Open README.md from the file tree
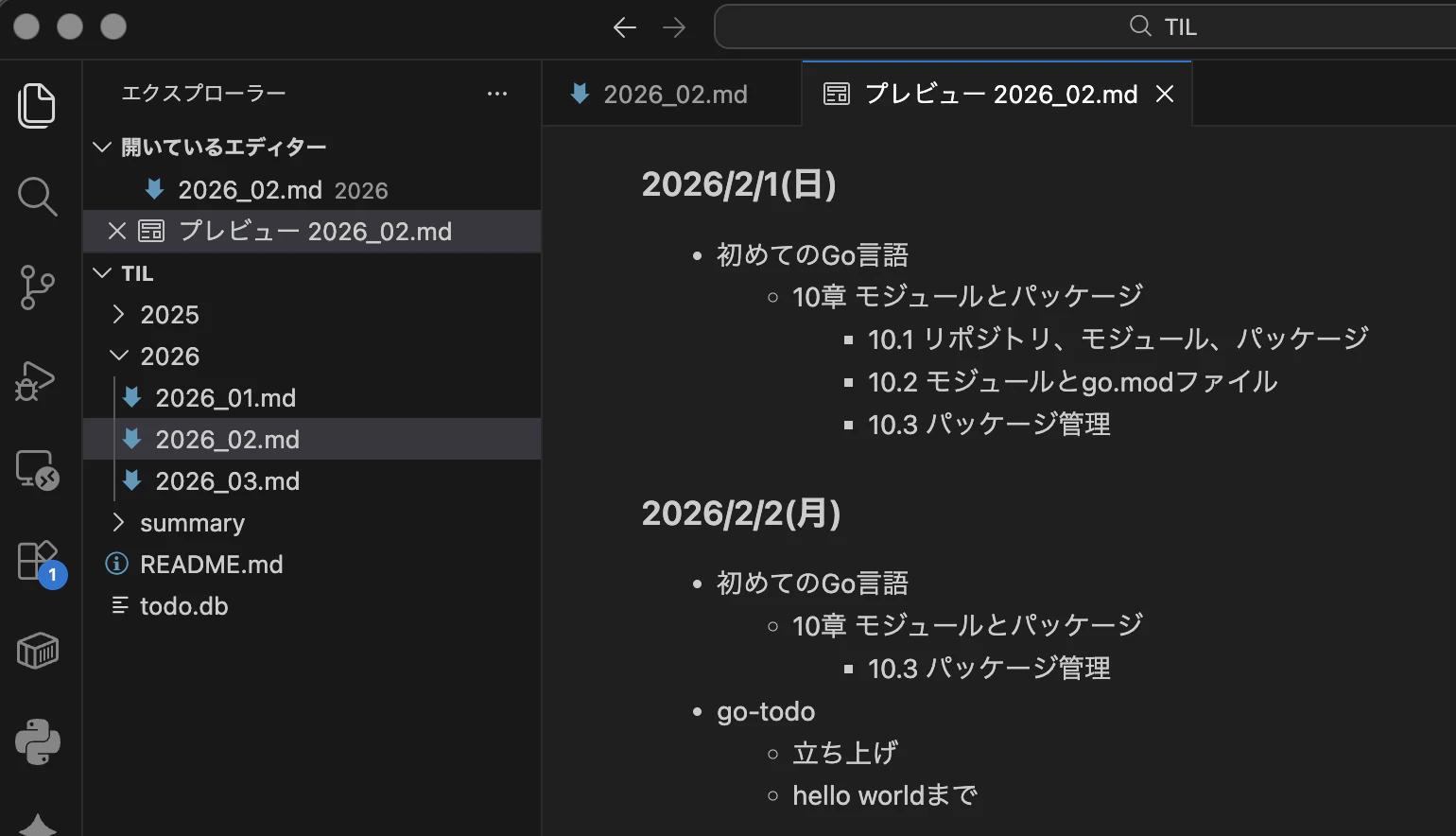The image size is (1456, 836). click(x=210, y=564)
